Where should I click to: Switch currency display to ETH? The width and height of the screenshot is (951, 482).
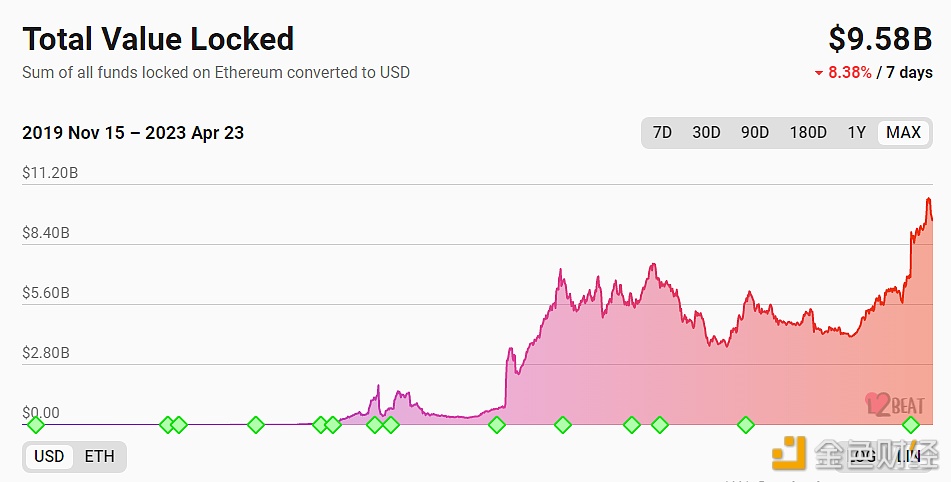[x=99, y=457]
